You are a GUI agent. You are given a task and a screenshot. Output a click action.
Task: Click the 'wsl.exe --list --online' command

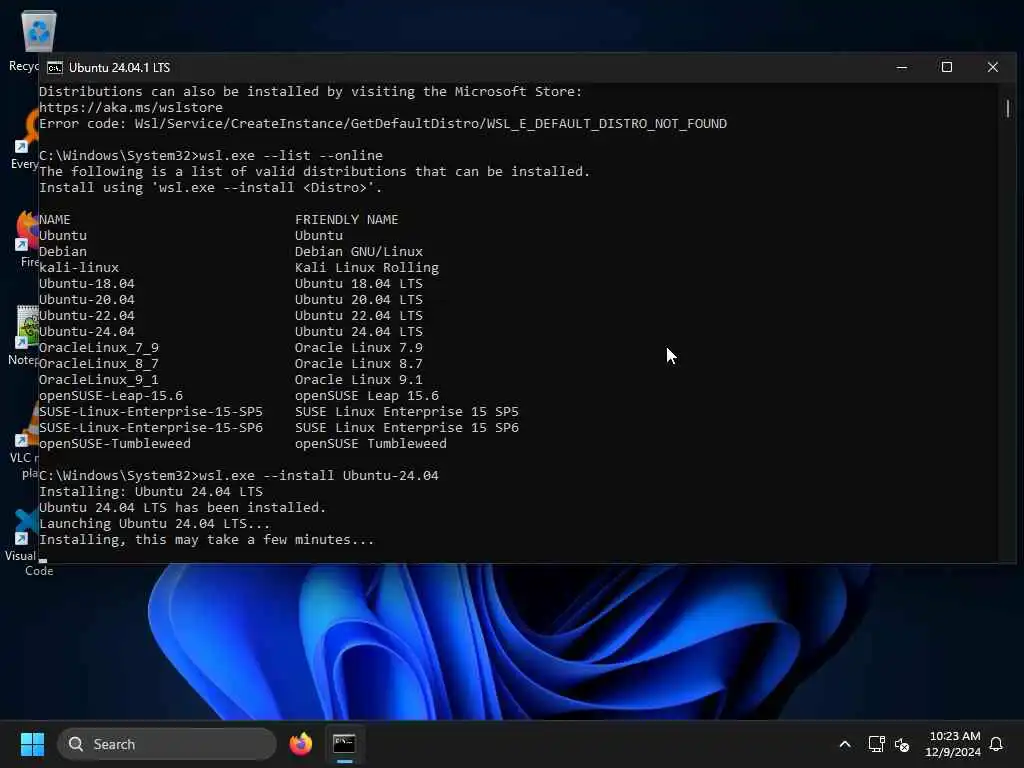(x=291, y=155)
